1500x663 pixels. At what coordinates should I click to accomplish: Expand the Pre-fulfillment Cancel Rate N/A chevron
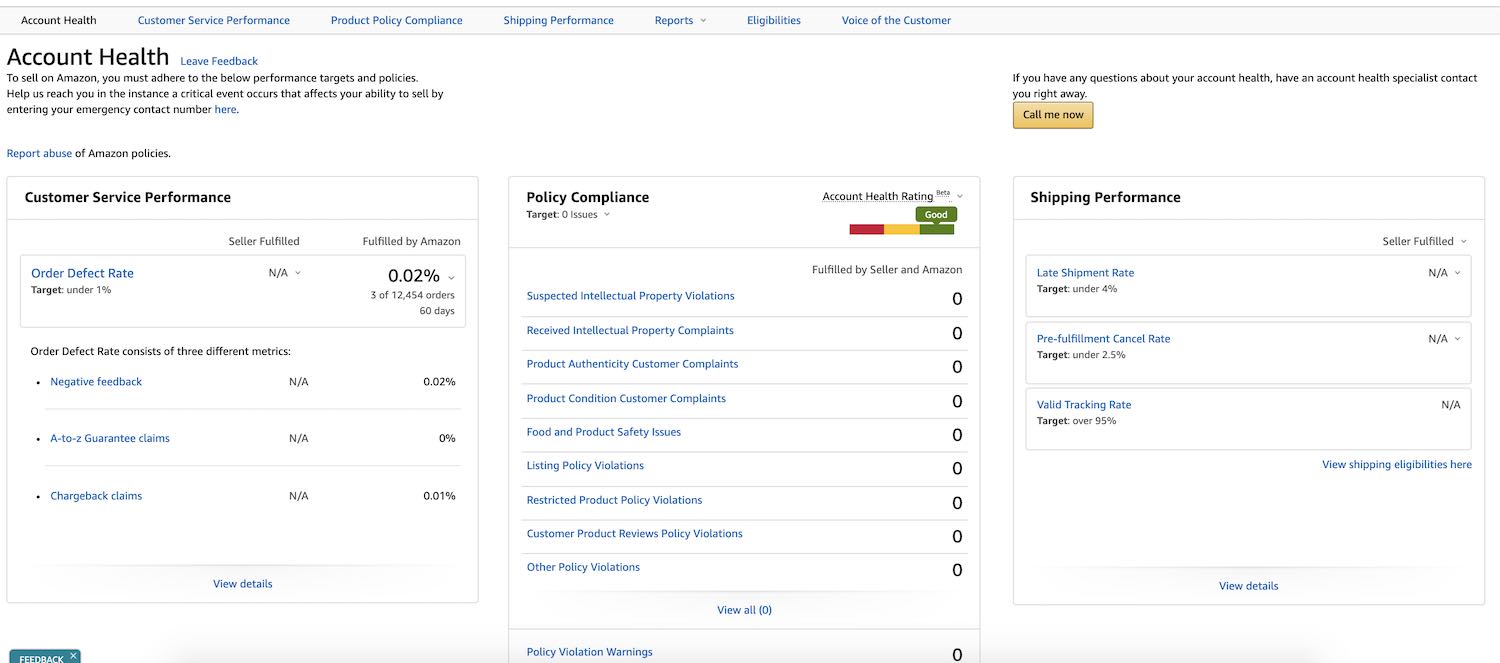point(1457,339)
